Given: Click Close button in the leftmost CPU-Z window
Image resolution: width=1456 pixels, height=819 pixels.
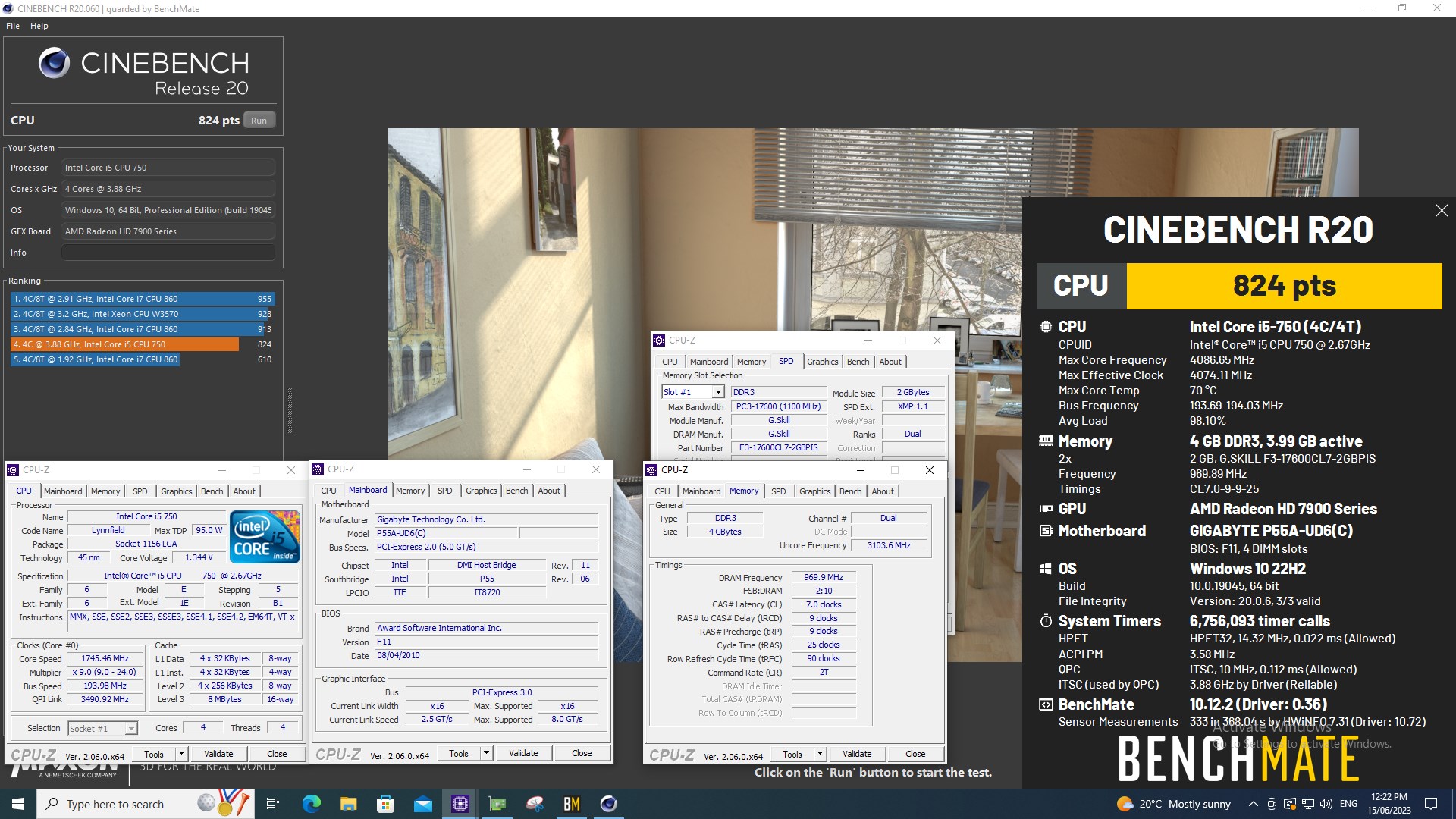Looking at the screenshot, I should coord(277,754).
